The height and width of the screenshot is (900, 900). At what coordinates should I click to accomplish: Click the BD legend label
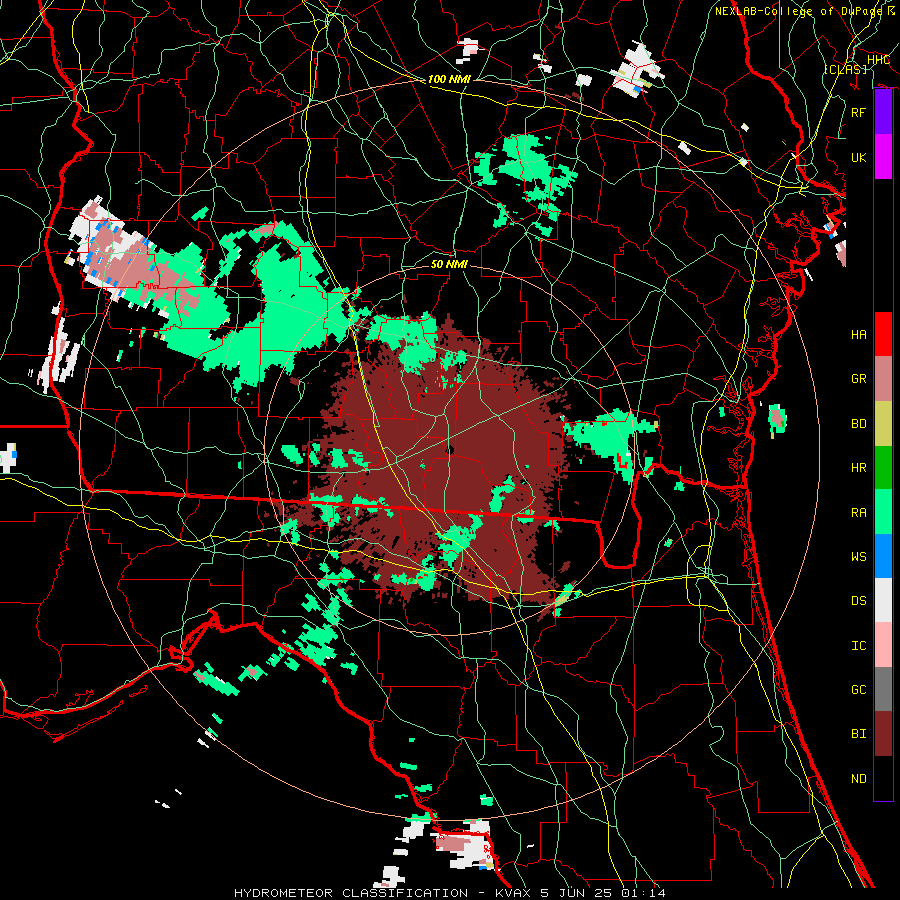tap(859, 424)
